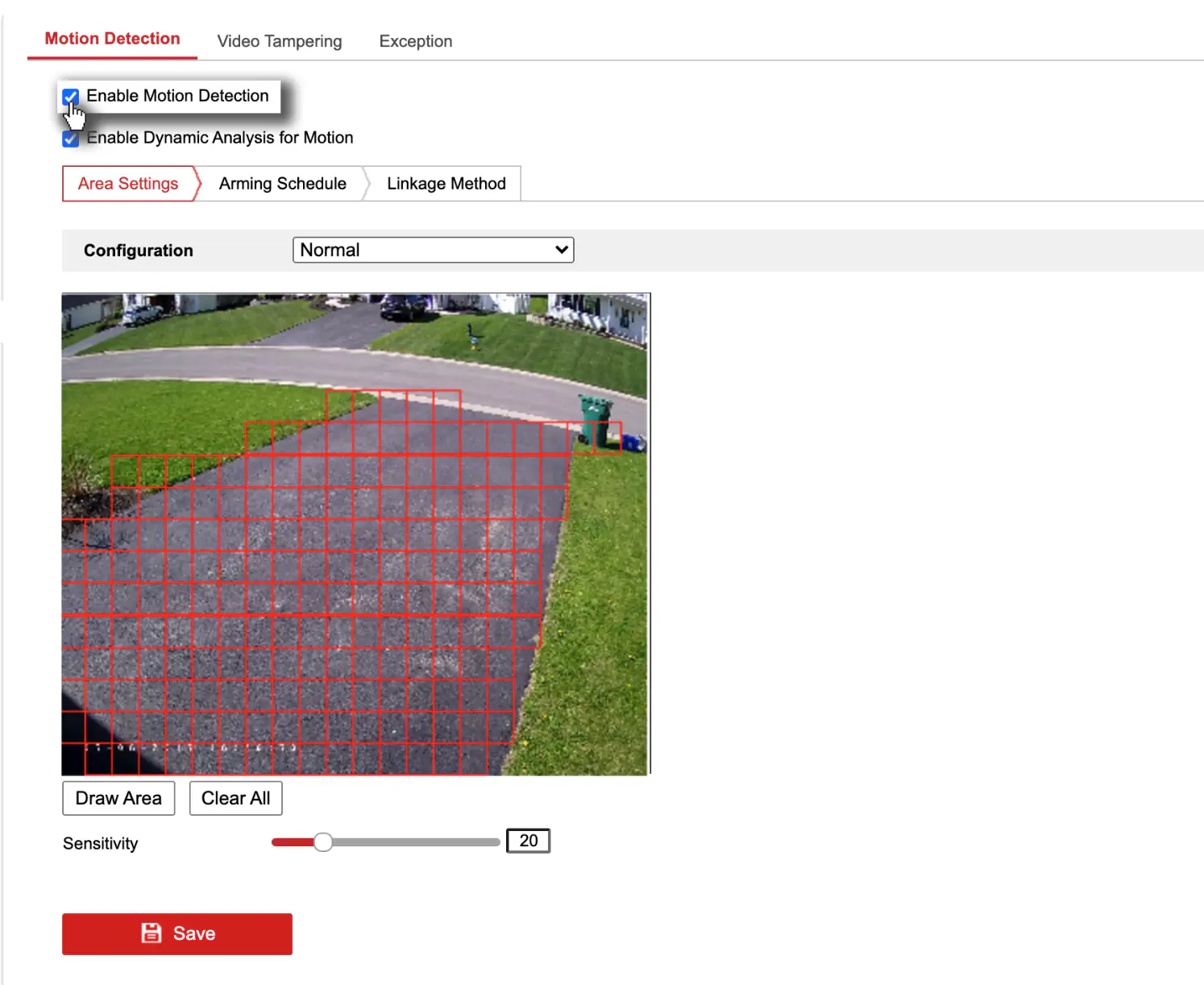This screenshot has width=1204, height=985.
Task: Toggle Enable Dynamic Analysis for Motion
Action: [71, 139]
